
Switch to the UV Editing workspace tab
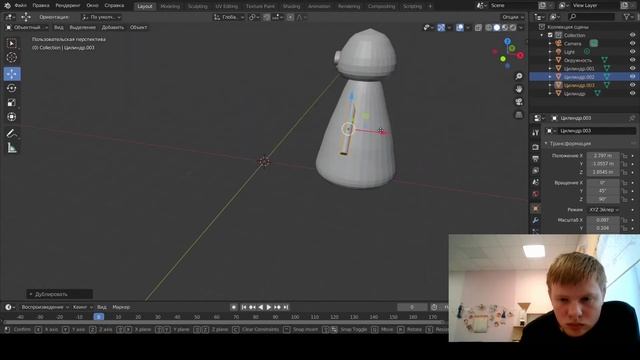(x=227, y=6)
